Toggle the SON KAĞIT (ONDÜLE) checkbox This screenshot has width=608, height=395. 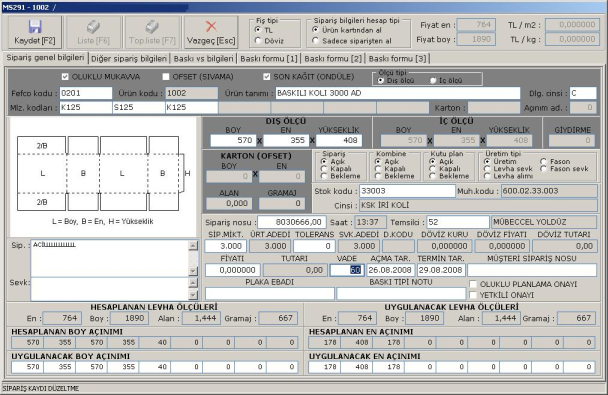tap(266, 77)
